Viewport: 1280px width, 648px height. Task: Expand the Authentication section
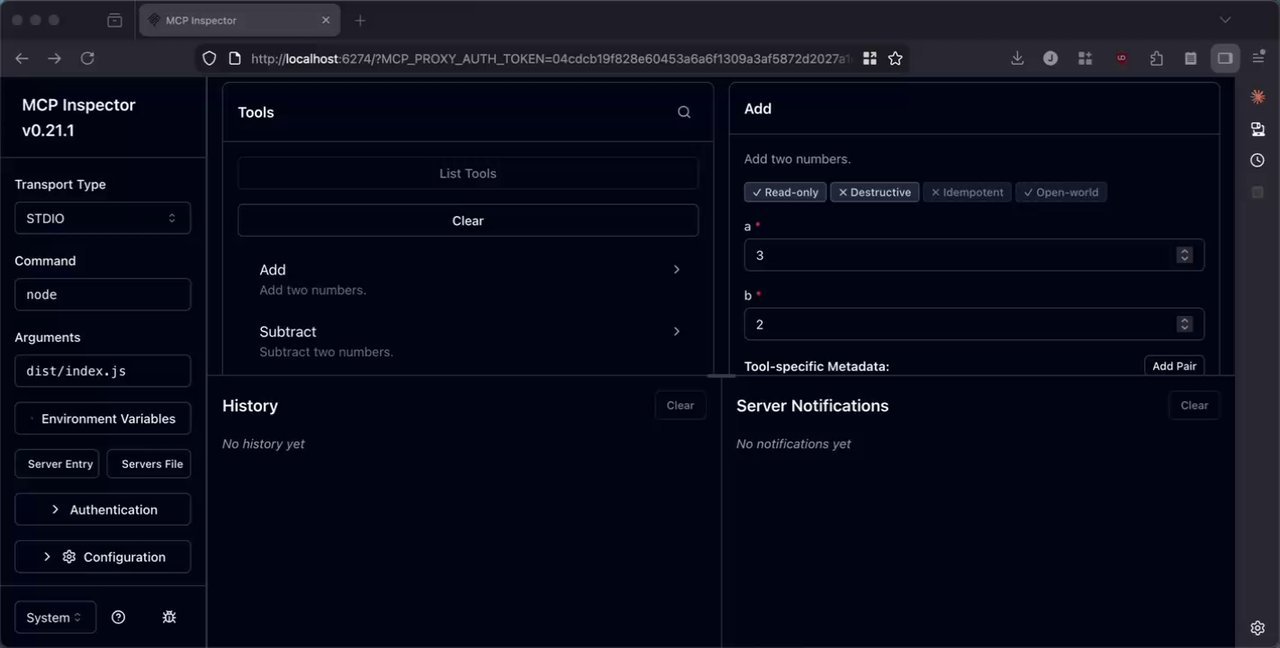coord(102,509)
